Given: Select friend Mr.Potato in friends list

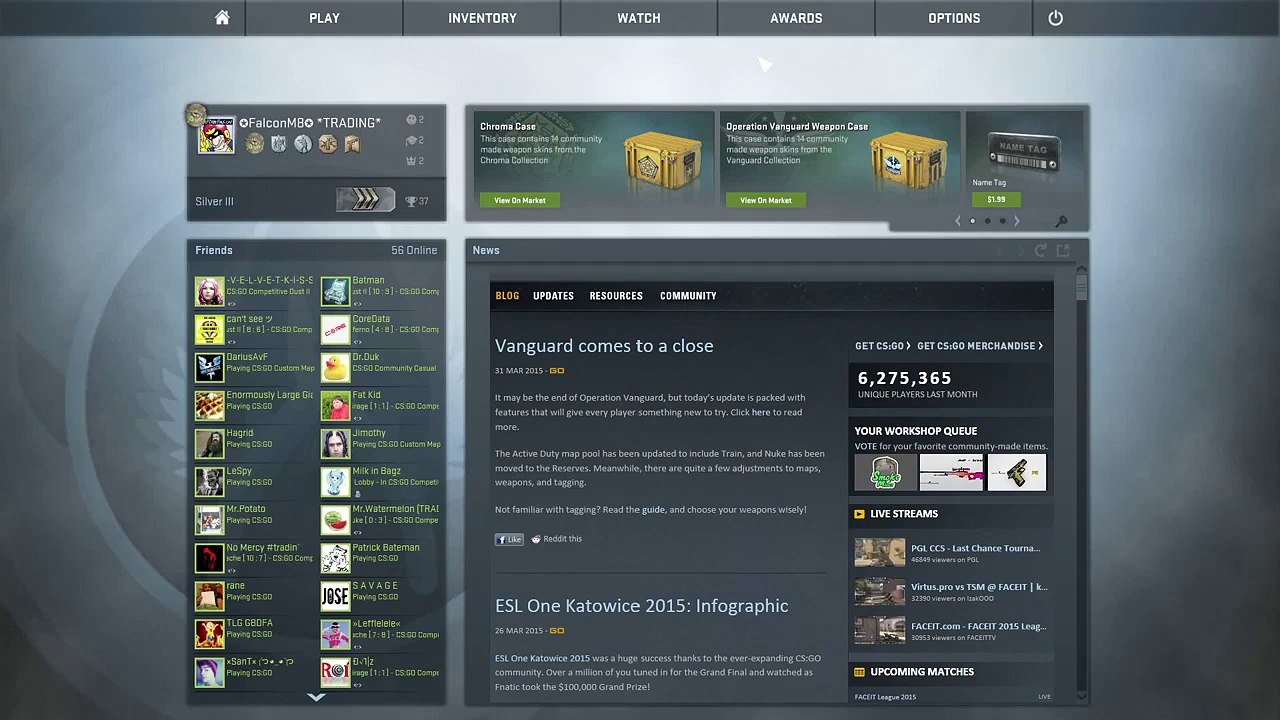Looking at the screenshot, I should tap(254, 519).
